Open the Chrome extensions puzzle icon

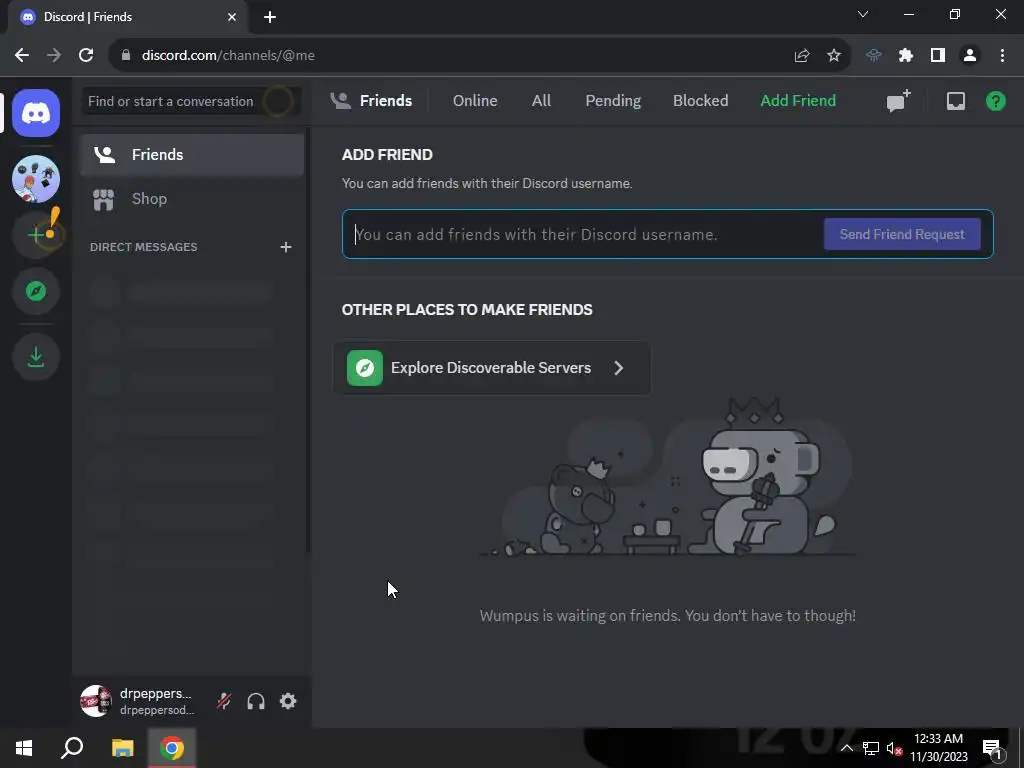tap(905, 56)
